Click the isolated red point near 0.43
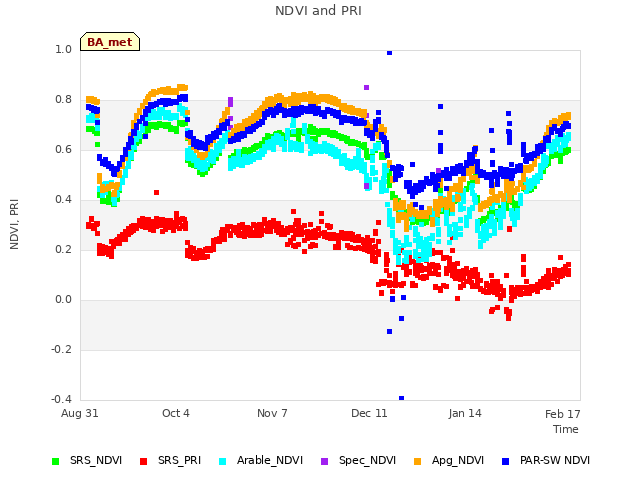Image resolution: width=640 pixels, height=480 pixels. (x=156, y=192)
